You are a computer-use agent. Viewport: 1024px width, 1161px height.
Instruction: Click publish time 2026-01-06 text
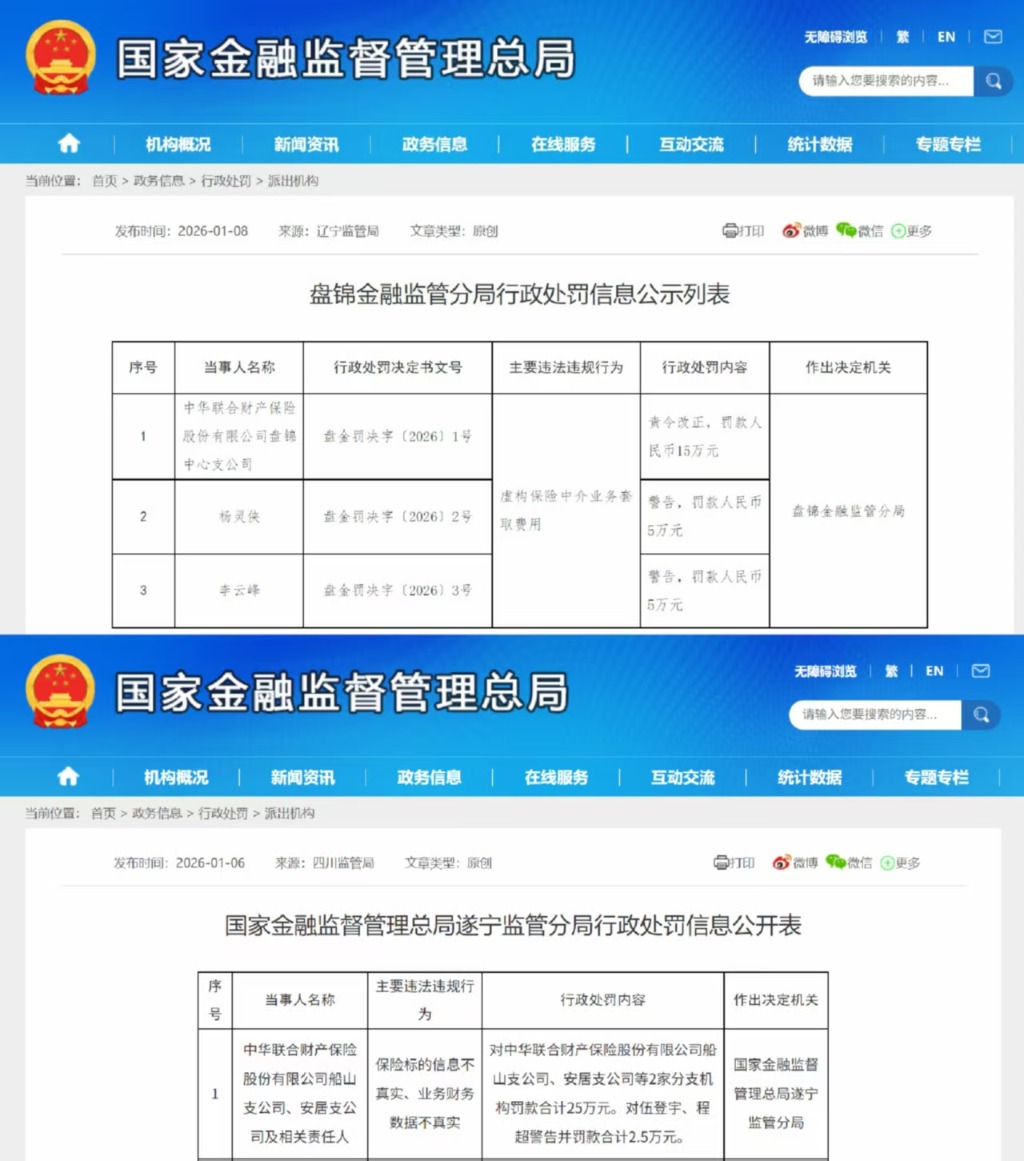(x=210, y=863)
